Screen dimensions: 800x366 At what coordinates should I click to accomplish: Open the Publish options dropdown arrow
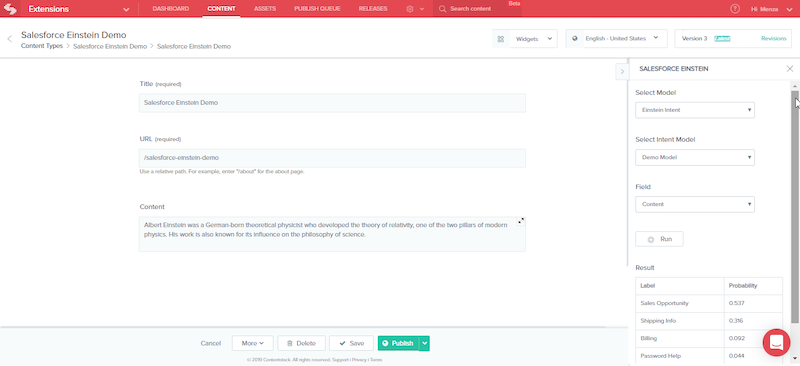coord(424,343)
